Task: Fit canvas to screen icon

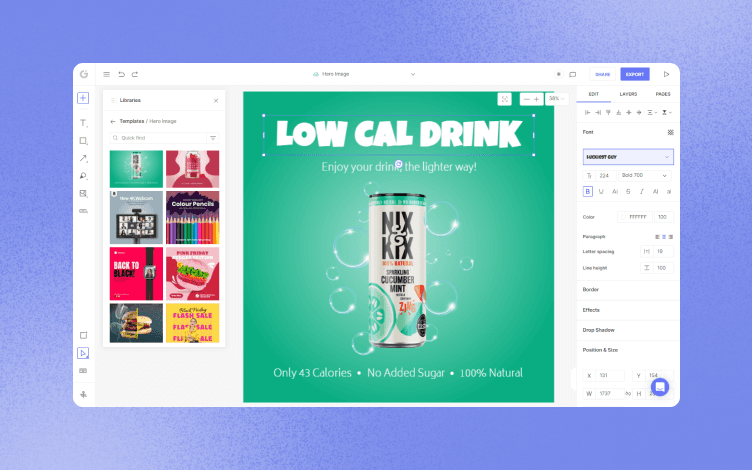Action: point(505,99)
